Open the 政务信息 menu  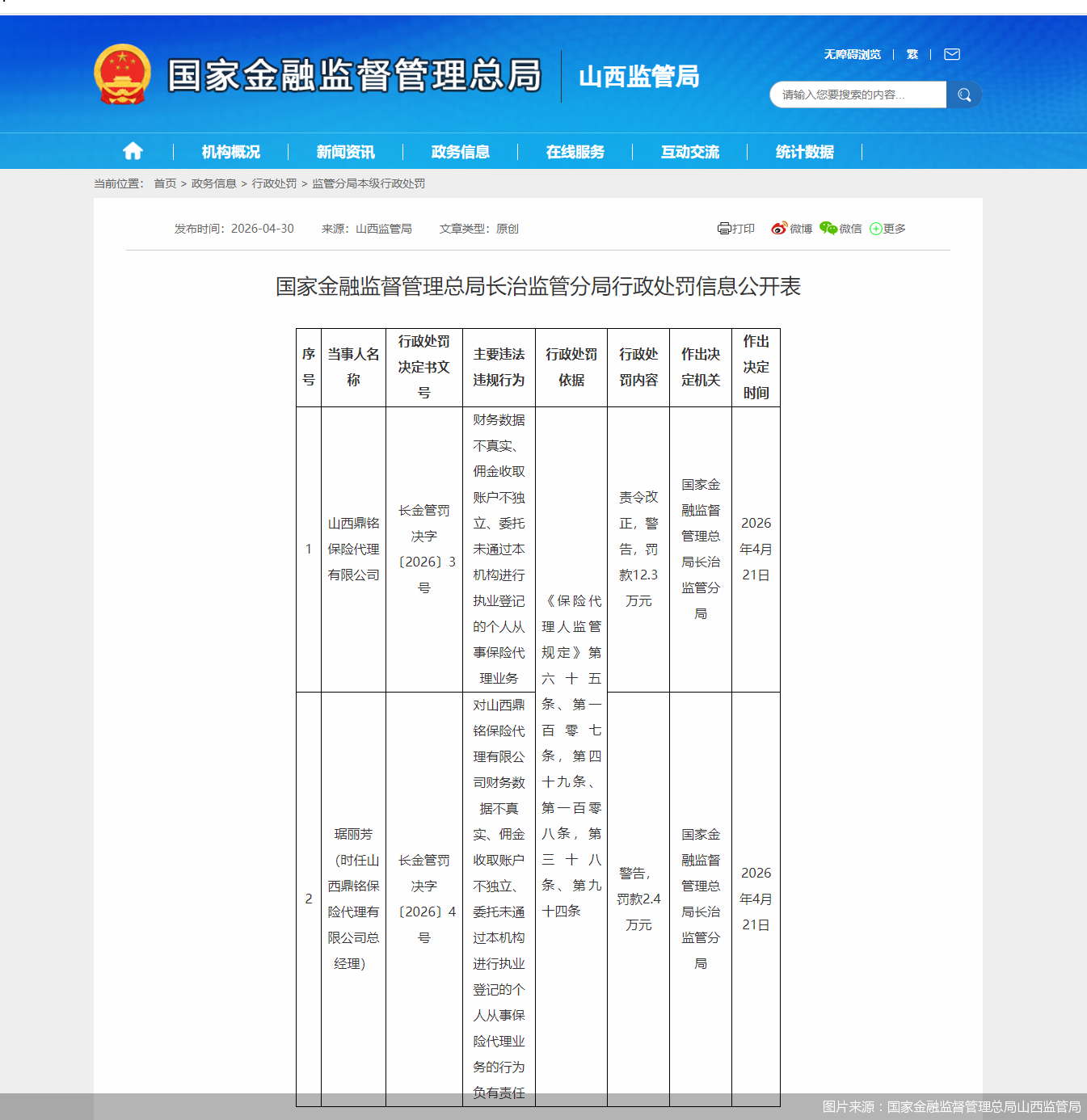(461, 152)
